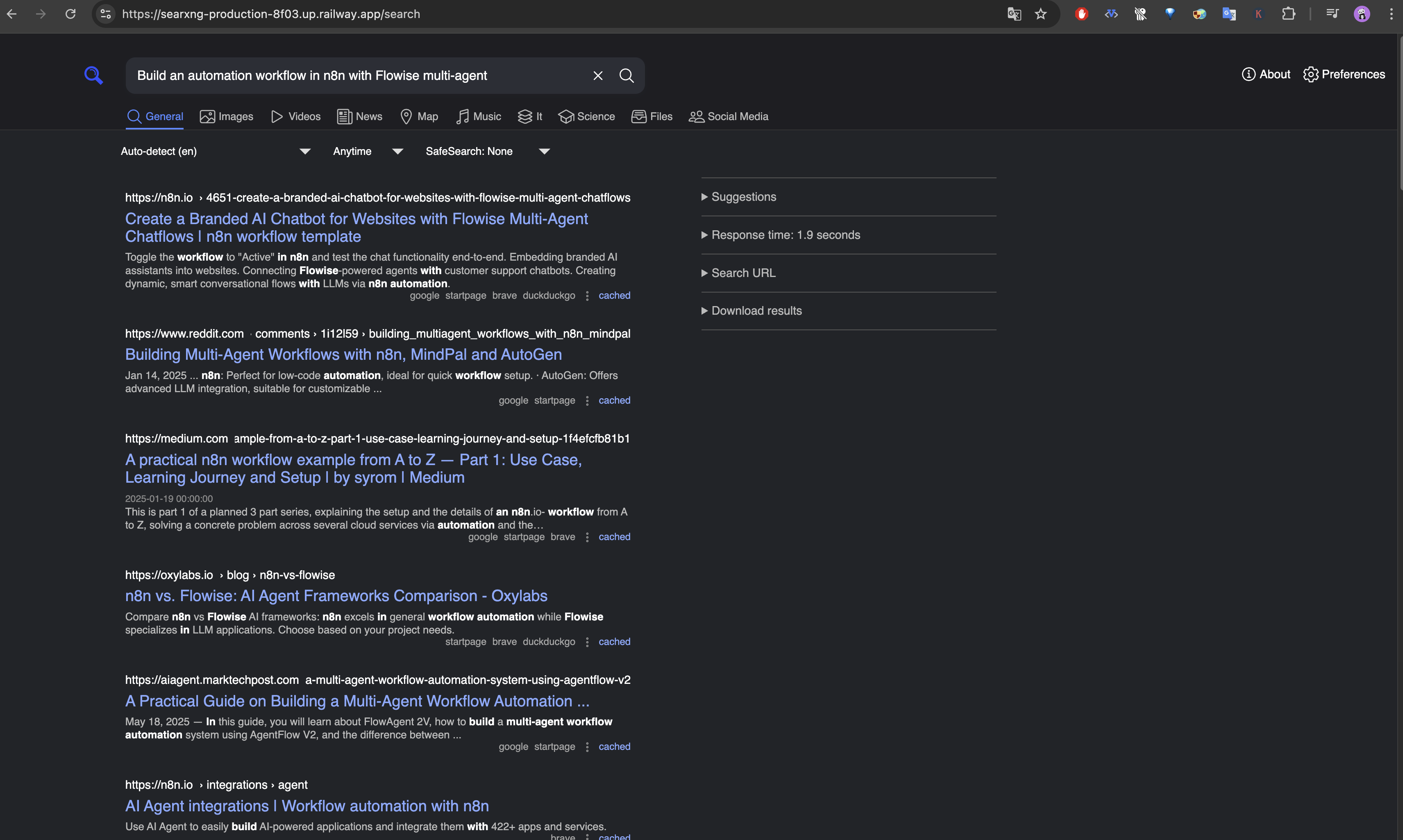Switch to the News tab
1403x840 pixels.
pos(360,116)
